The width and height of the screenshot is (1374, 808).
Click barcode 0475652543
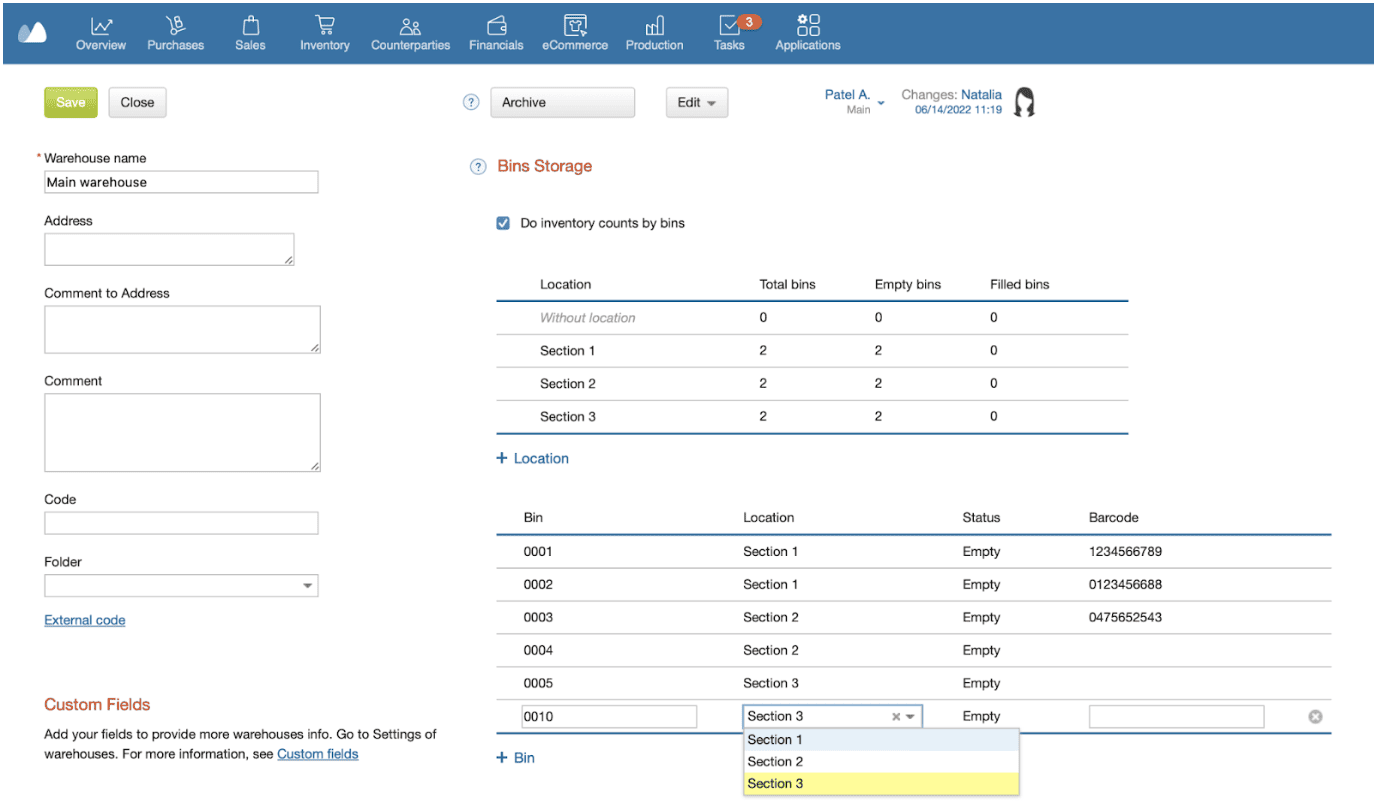(x=1125, y=618)
